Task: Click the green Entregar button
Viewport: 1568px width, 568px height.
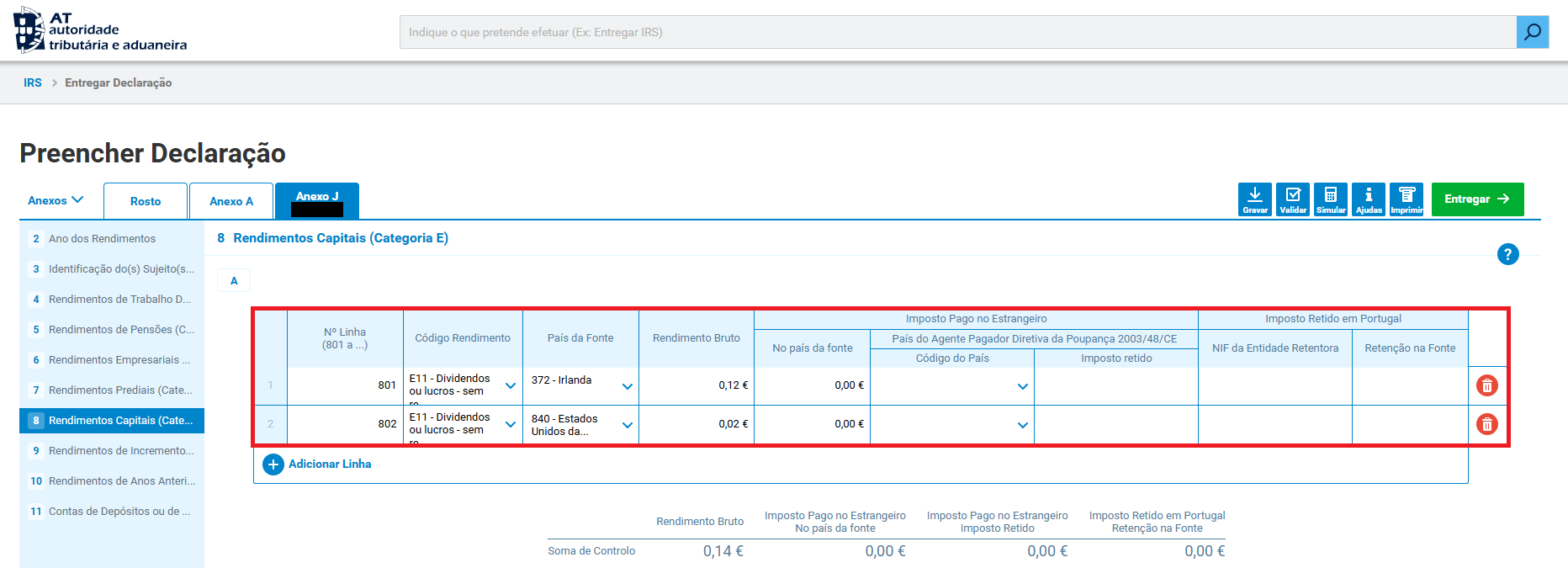Action: point(1478,199)
